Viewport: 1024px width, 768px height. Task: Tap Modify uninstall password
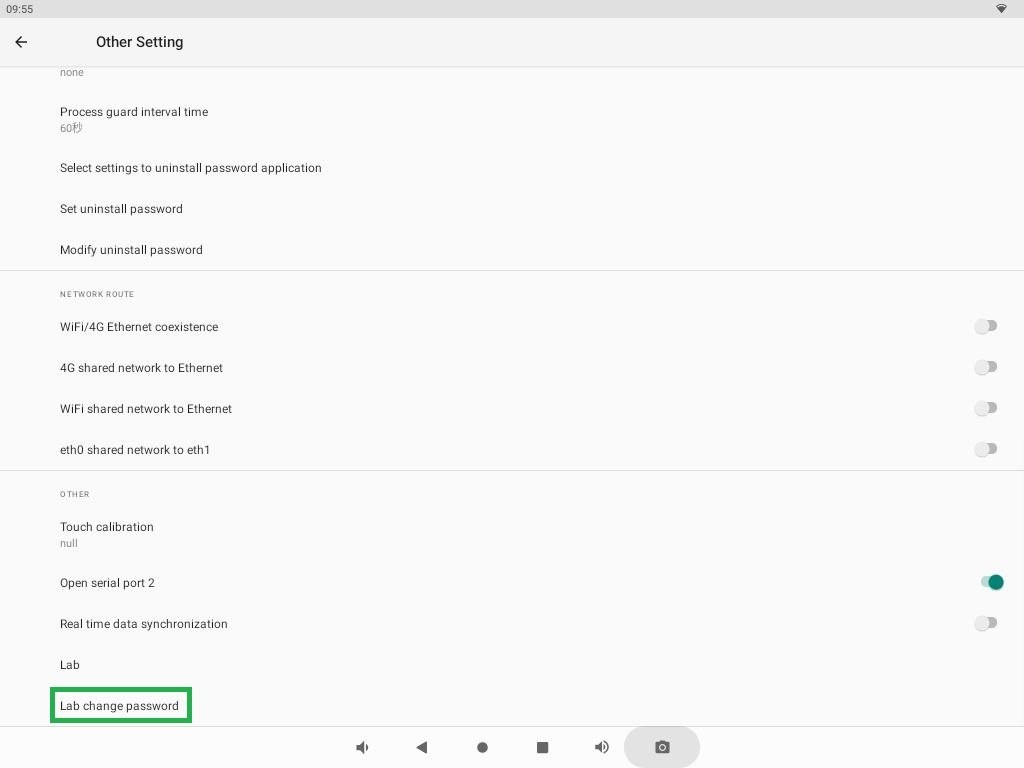pos(131,250)
